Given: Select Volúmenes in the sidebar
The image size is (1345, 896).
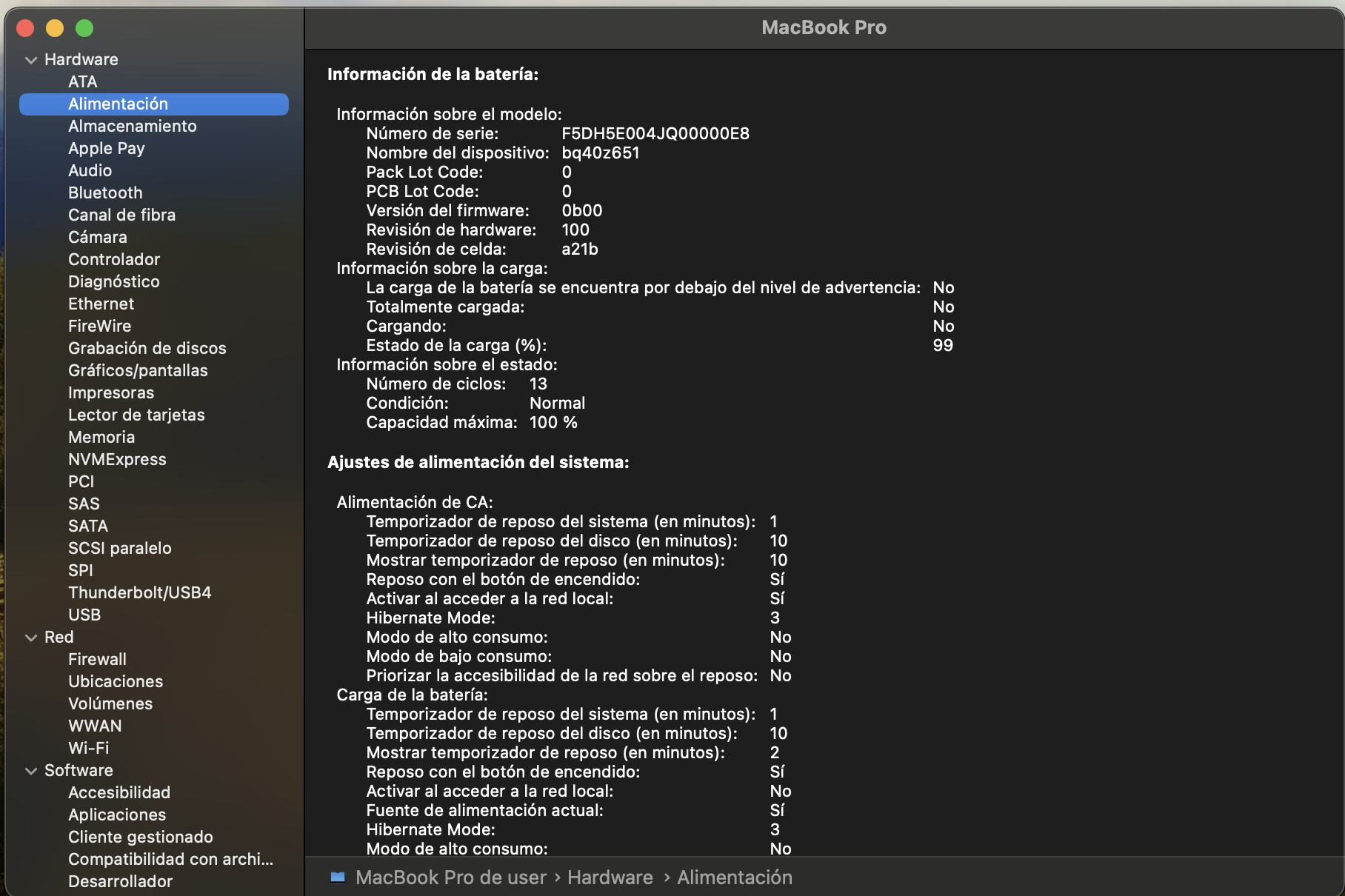Looking at the screenshot, I should coord(110,703).
